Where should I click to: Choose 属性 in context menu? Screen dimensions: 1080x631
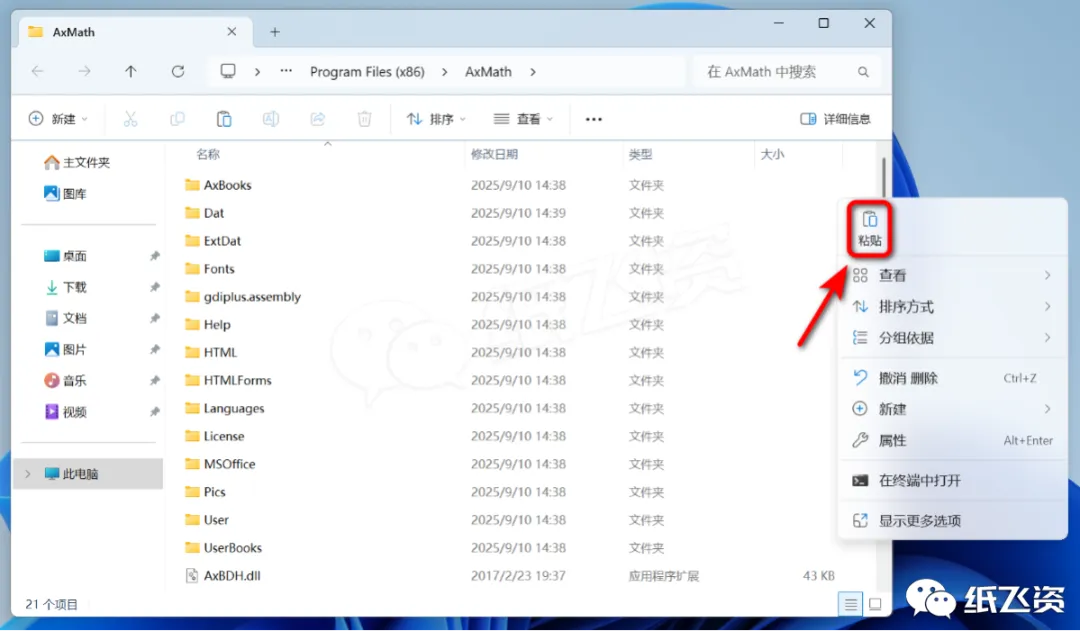tap(953, 440)
